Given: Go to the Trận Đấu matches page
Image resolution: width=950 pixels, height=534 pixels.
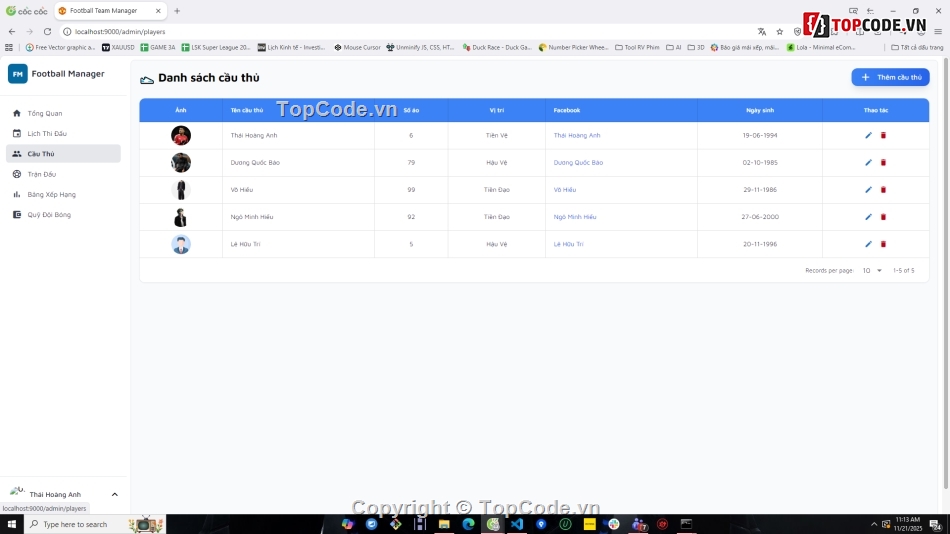Looking at the screenshot, I should [63, 174].
